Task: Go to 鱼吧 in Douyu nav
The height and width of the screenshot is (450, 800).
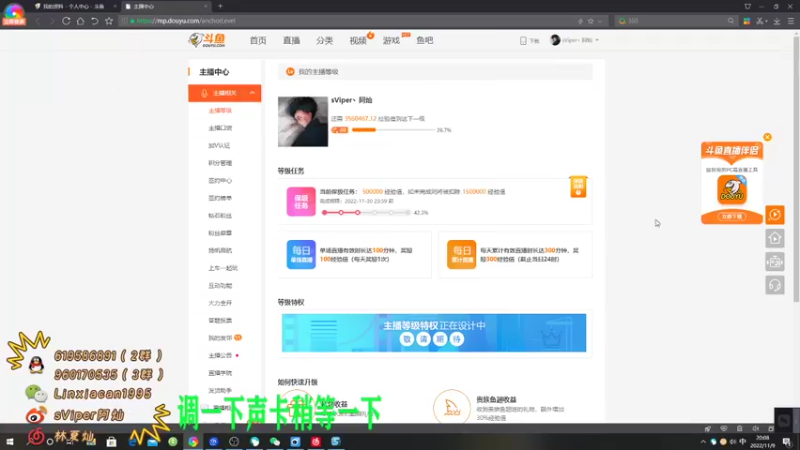Action: click(x=424, y=40)
